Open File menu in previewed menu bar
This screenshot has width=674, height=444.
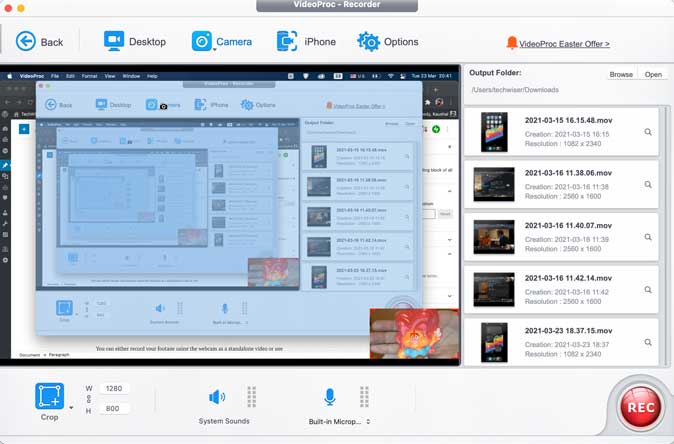[x=55, y=76]
